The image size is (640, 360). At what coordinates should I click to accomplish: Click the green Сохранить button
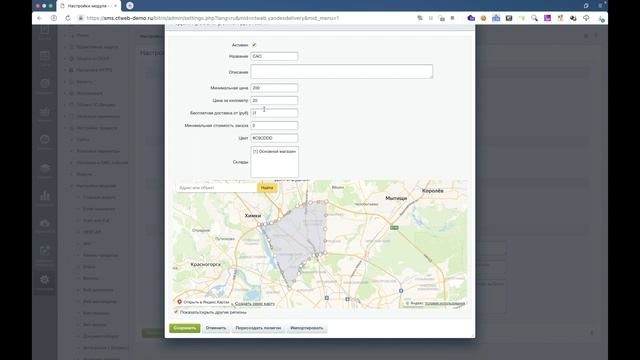(184, 328)
